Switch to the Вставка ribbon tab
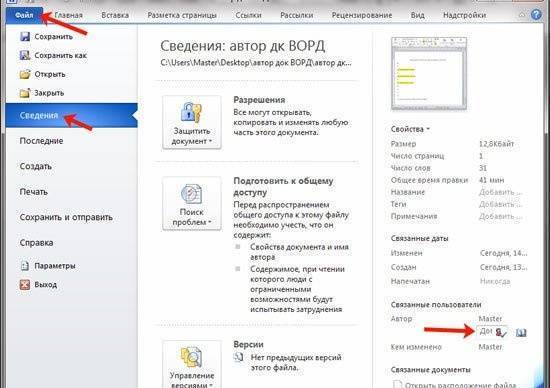Viewport: 550px width, 388px height. tap(115, 15)
